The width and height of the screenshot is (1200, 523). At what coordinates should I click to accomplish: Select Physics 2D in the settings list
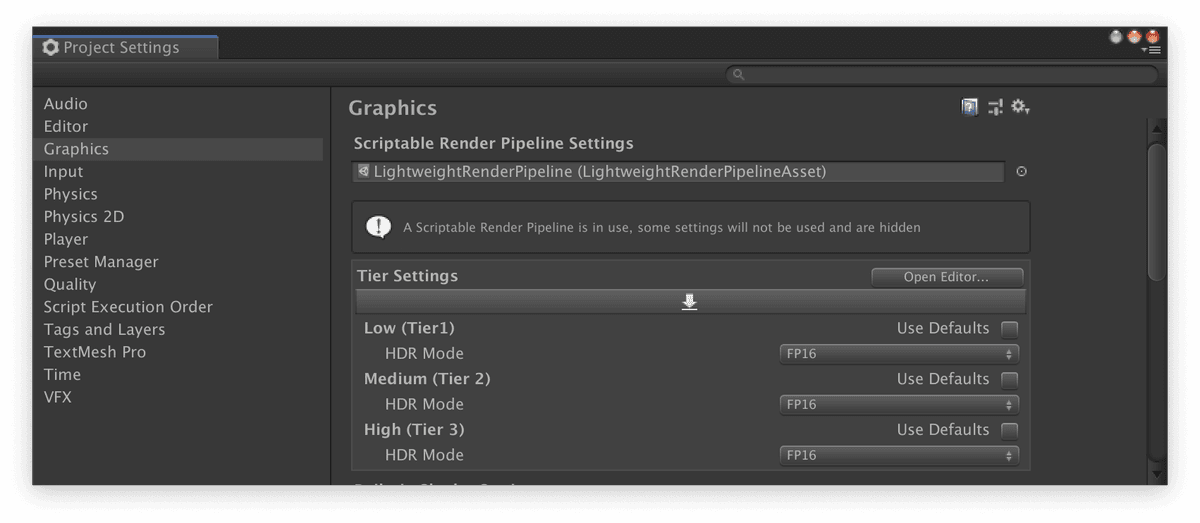pyautogui.click(x=84, y=217)
